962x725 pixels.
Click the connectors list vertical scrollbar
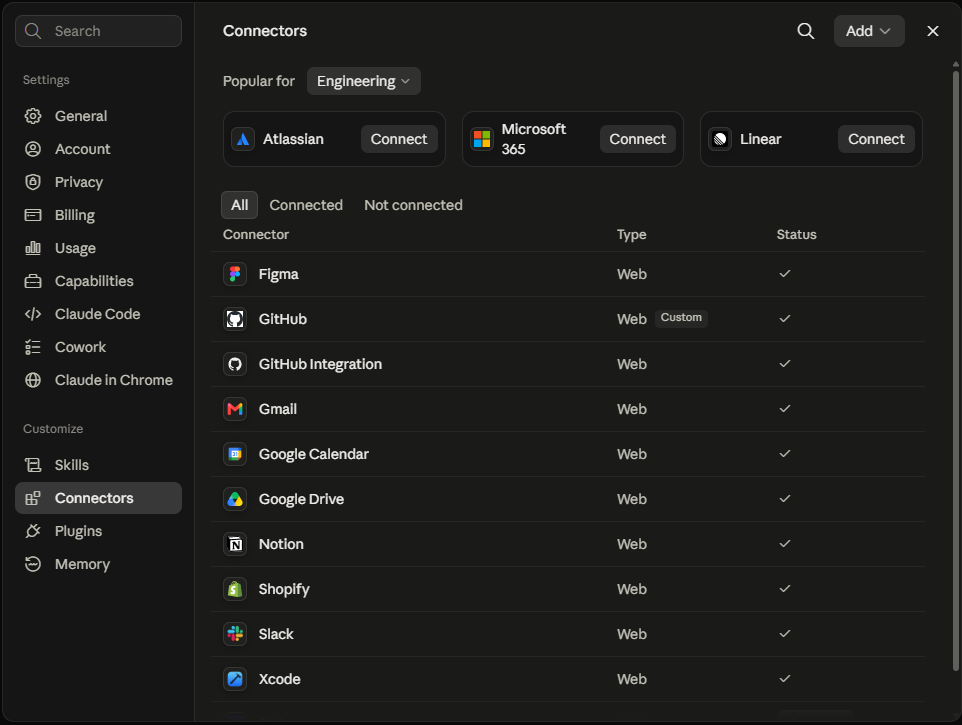(955, 371)
